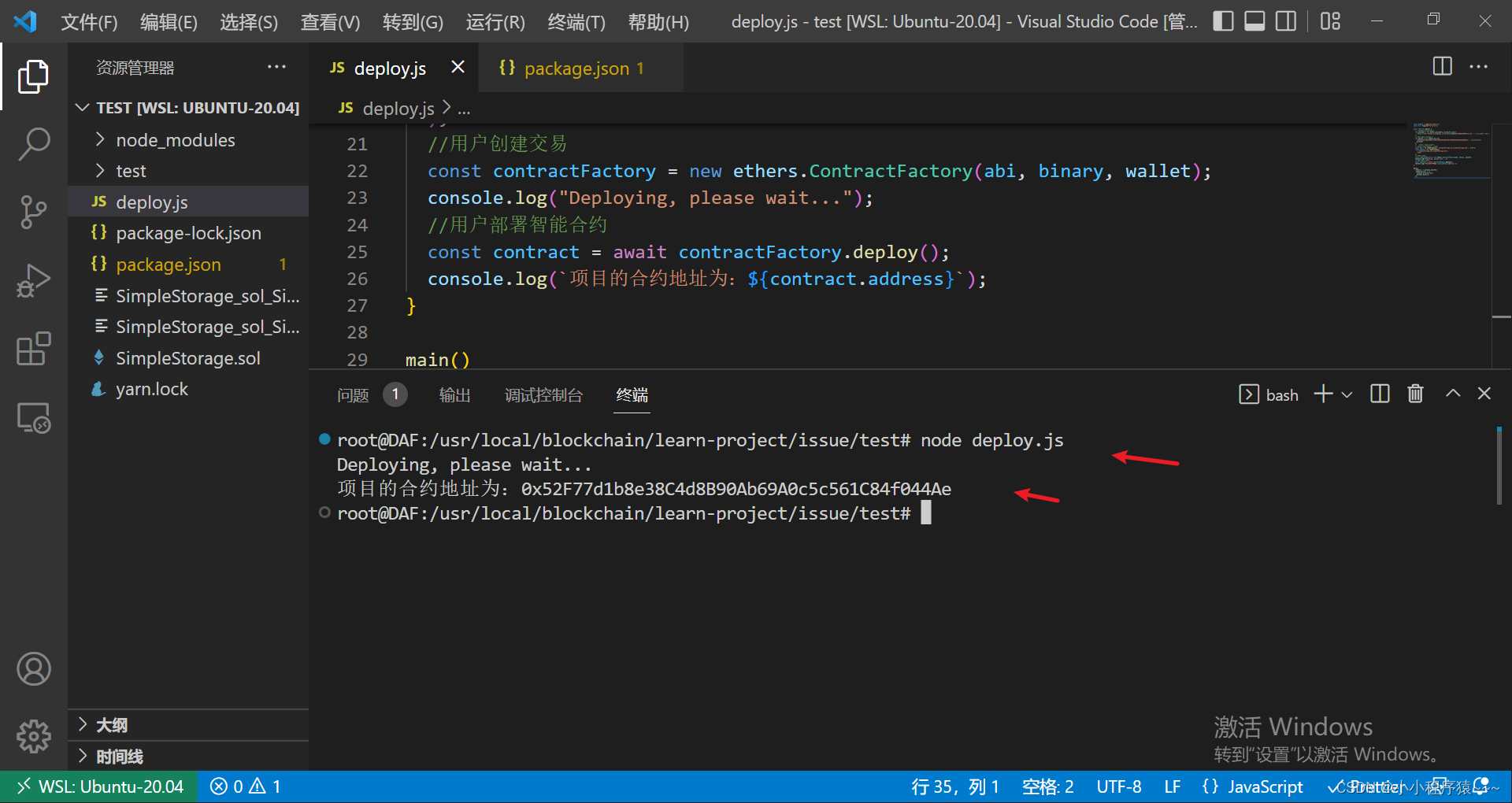Expand the test folder
Image resolution: width=1512 pixels, height=803 pixels.
[189, 171]
